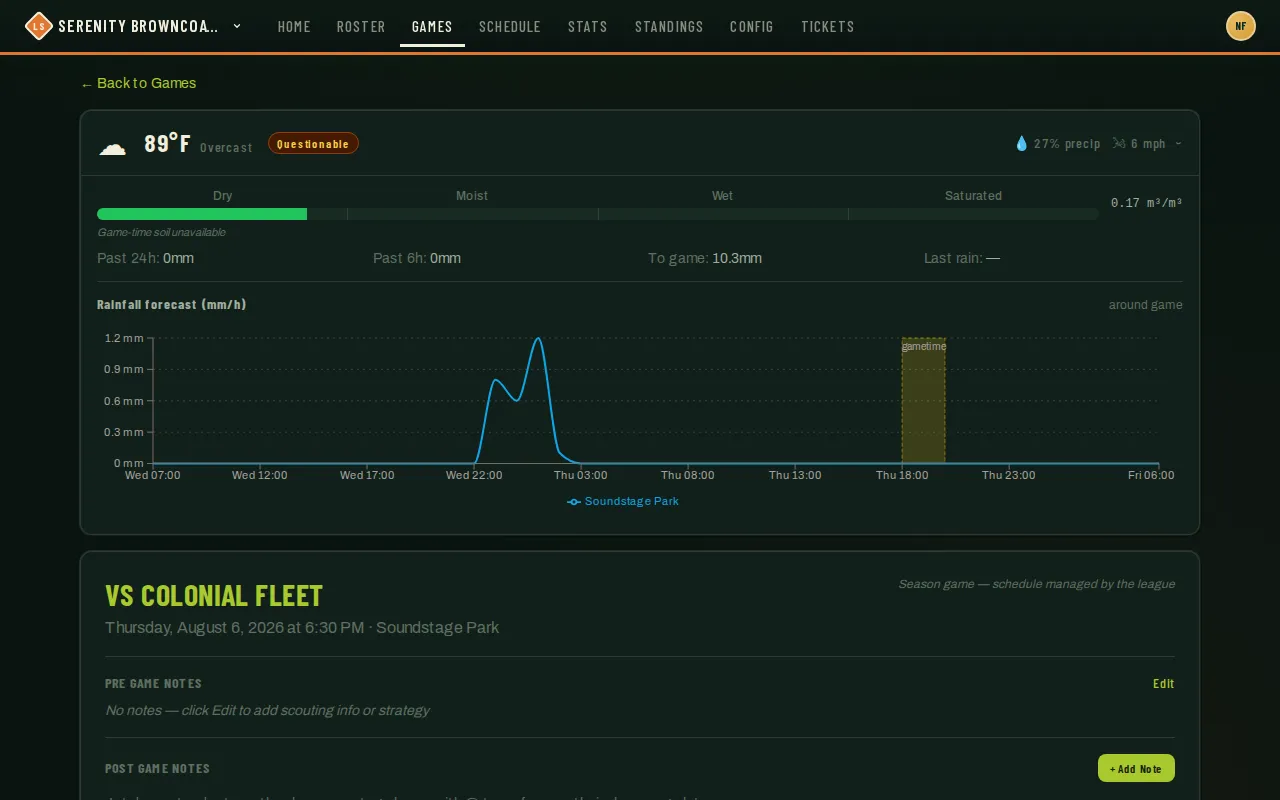Follow the Back to Games link
This screenshot has height=800, width=1280.
(x=138, y=83)
